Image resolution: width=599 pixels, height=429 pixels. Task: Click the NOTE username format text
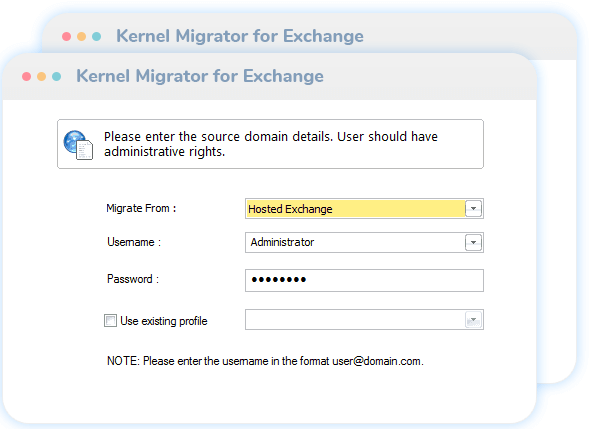[265, 361]
